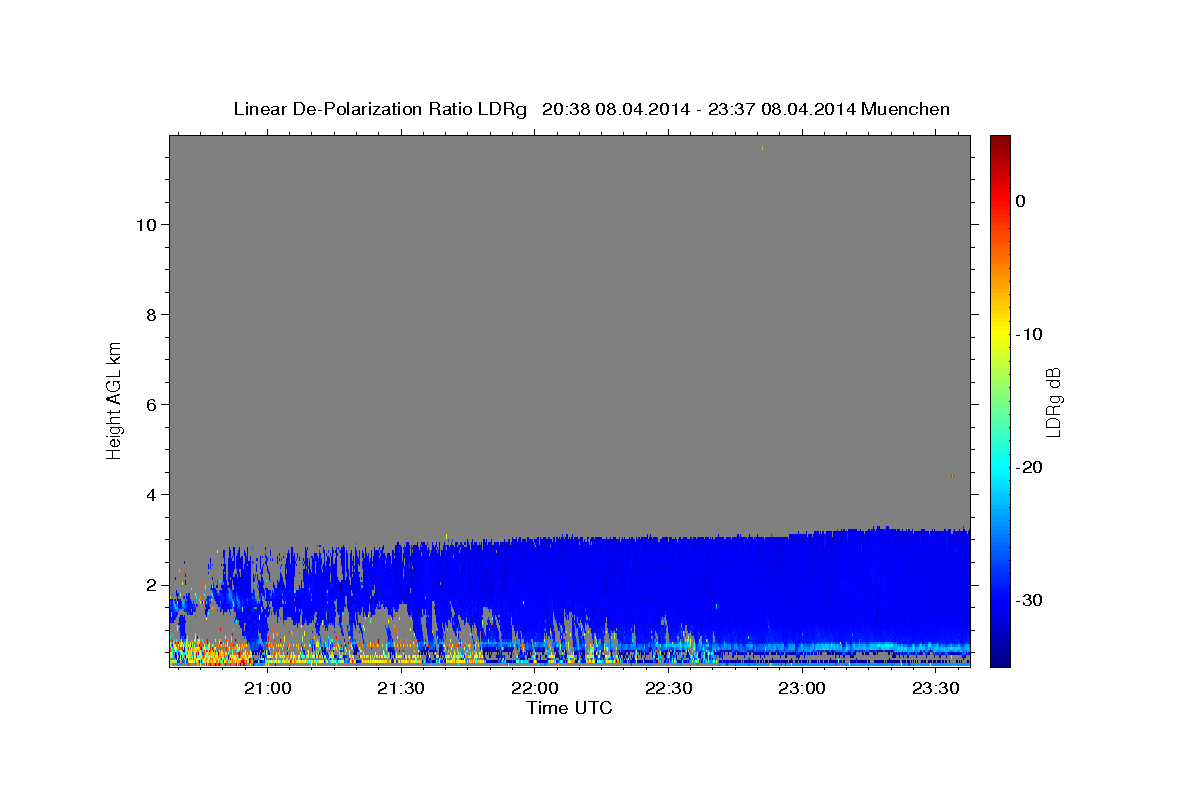Click the height tick label 10

pos(145,225)
